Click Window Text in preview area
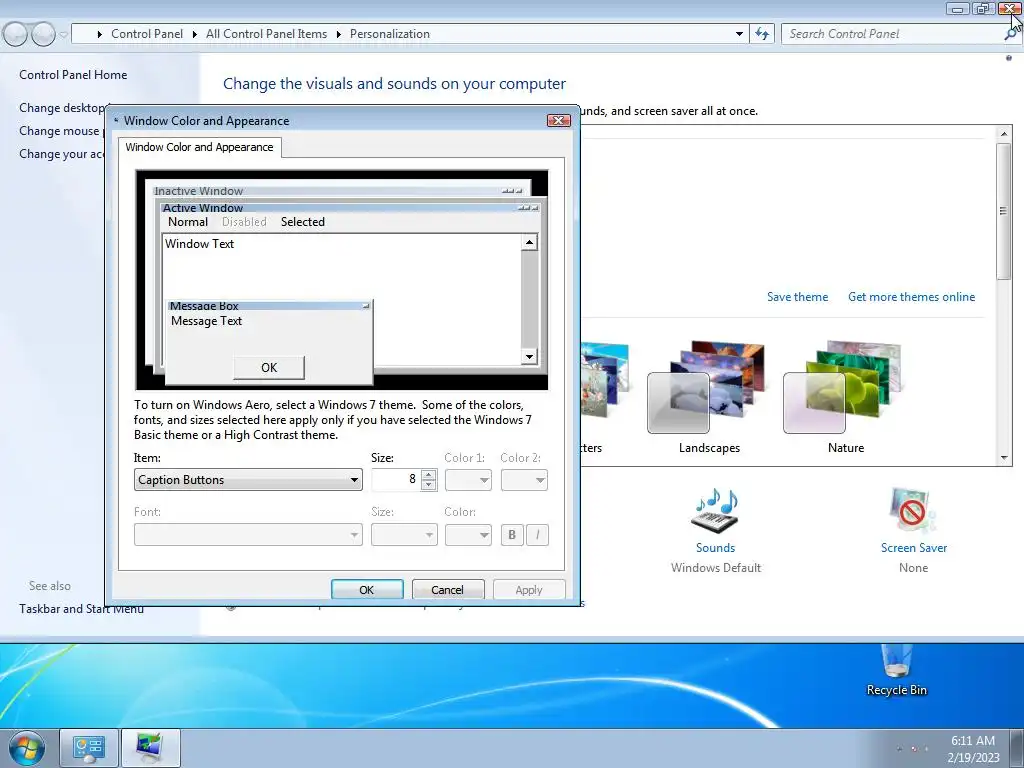Screen dimensions: 1024x768 tap(199, 244)
